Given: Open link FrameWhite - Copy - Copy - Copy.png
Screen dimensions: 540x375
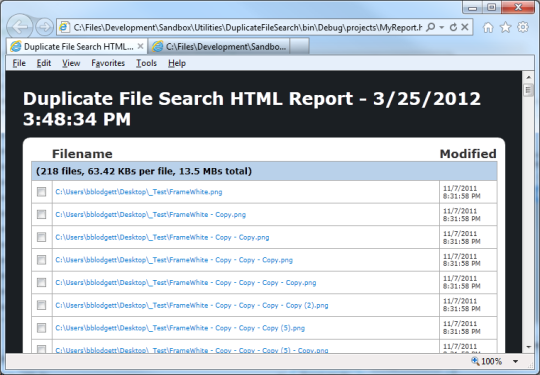Looking at the screenshot, I should click(174, 260).
